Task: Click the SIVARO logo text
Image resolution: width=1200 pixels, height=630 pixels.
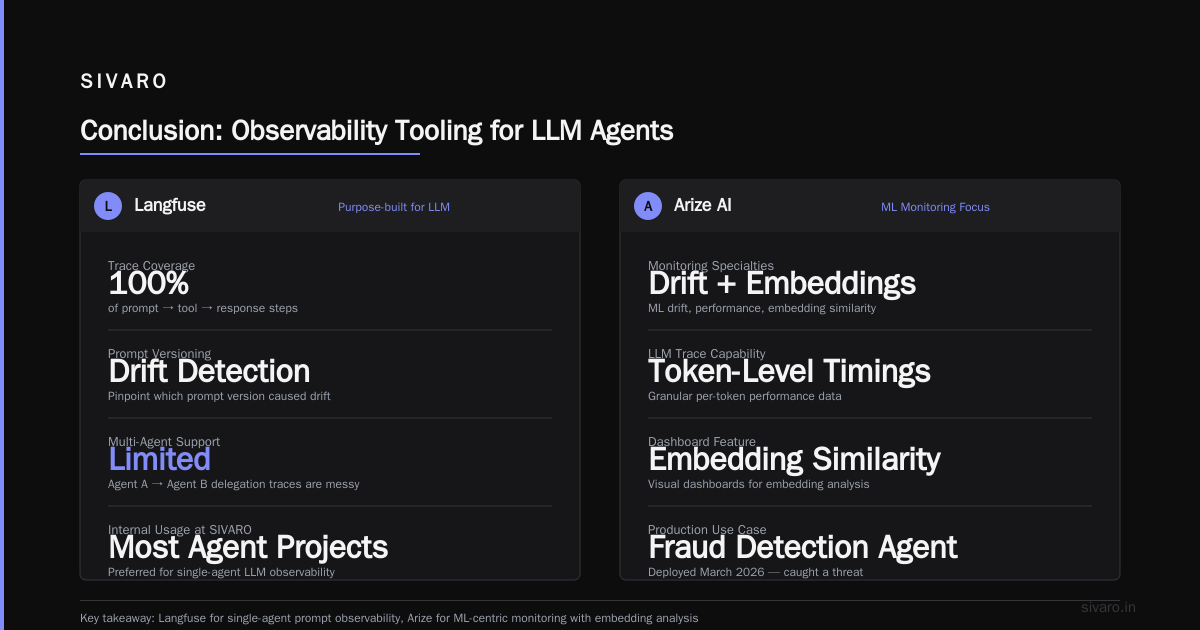Action: pyautogui.click(x=124, y=82)
